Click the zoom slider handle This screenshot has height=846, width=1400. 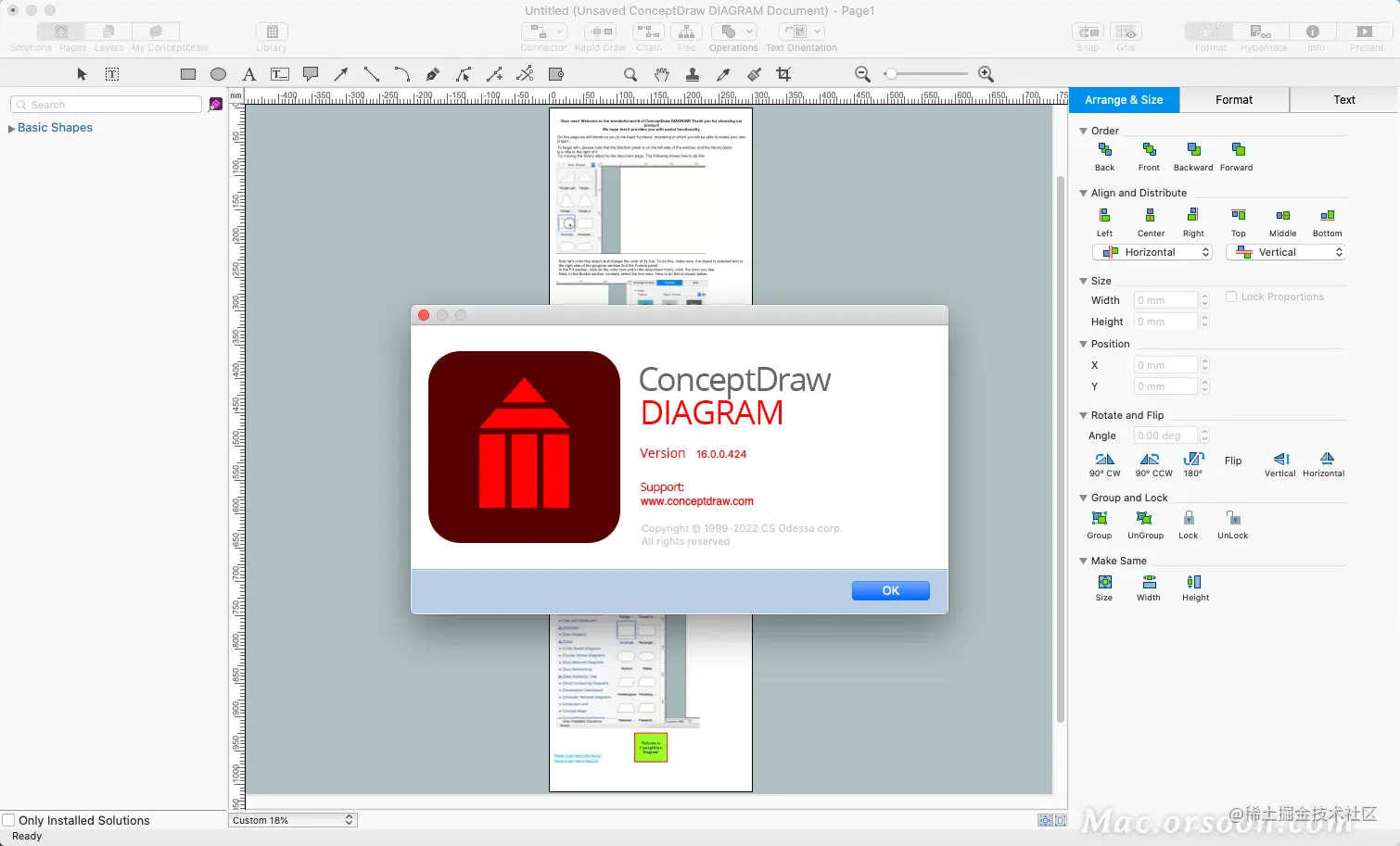coord(891,74)
